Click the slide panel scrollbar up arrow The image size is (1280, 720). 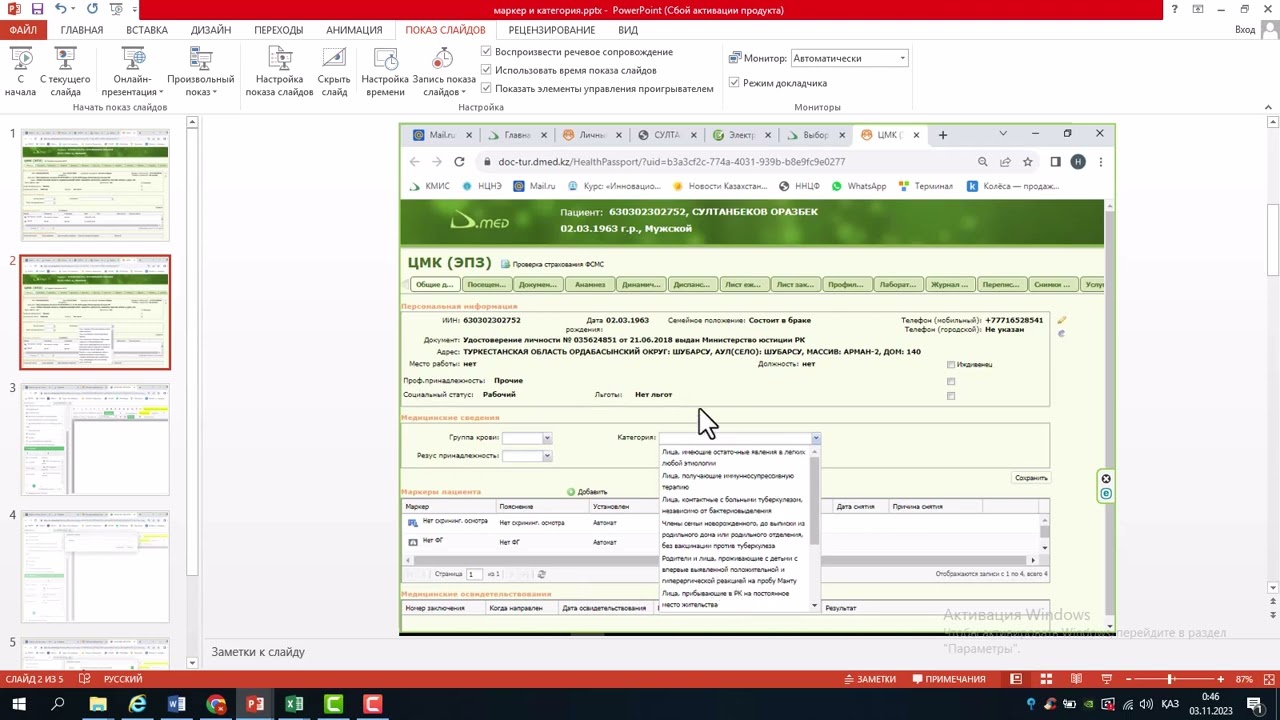pos(192,123)
